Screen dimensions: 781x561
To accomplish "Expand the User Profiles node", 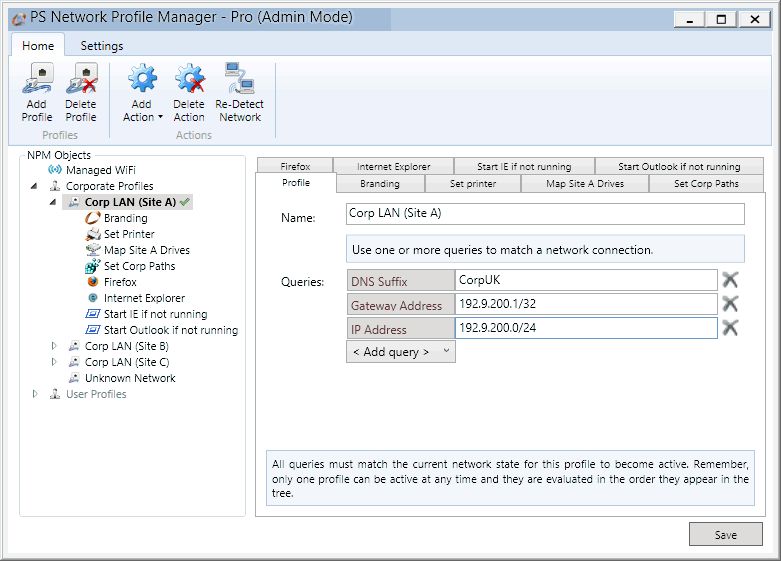I will pos(35,394).
